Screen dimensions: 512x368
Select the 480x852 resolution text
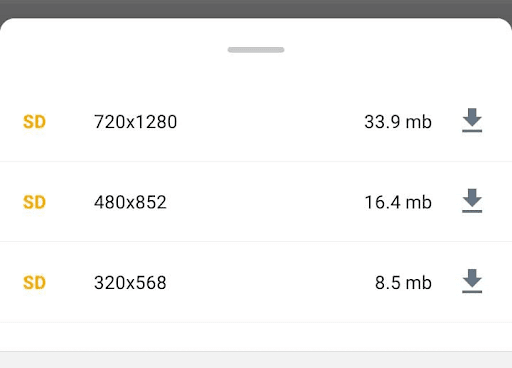(130, 202)
